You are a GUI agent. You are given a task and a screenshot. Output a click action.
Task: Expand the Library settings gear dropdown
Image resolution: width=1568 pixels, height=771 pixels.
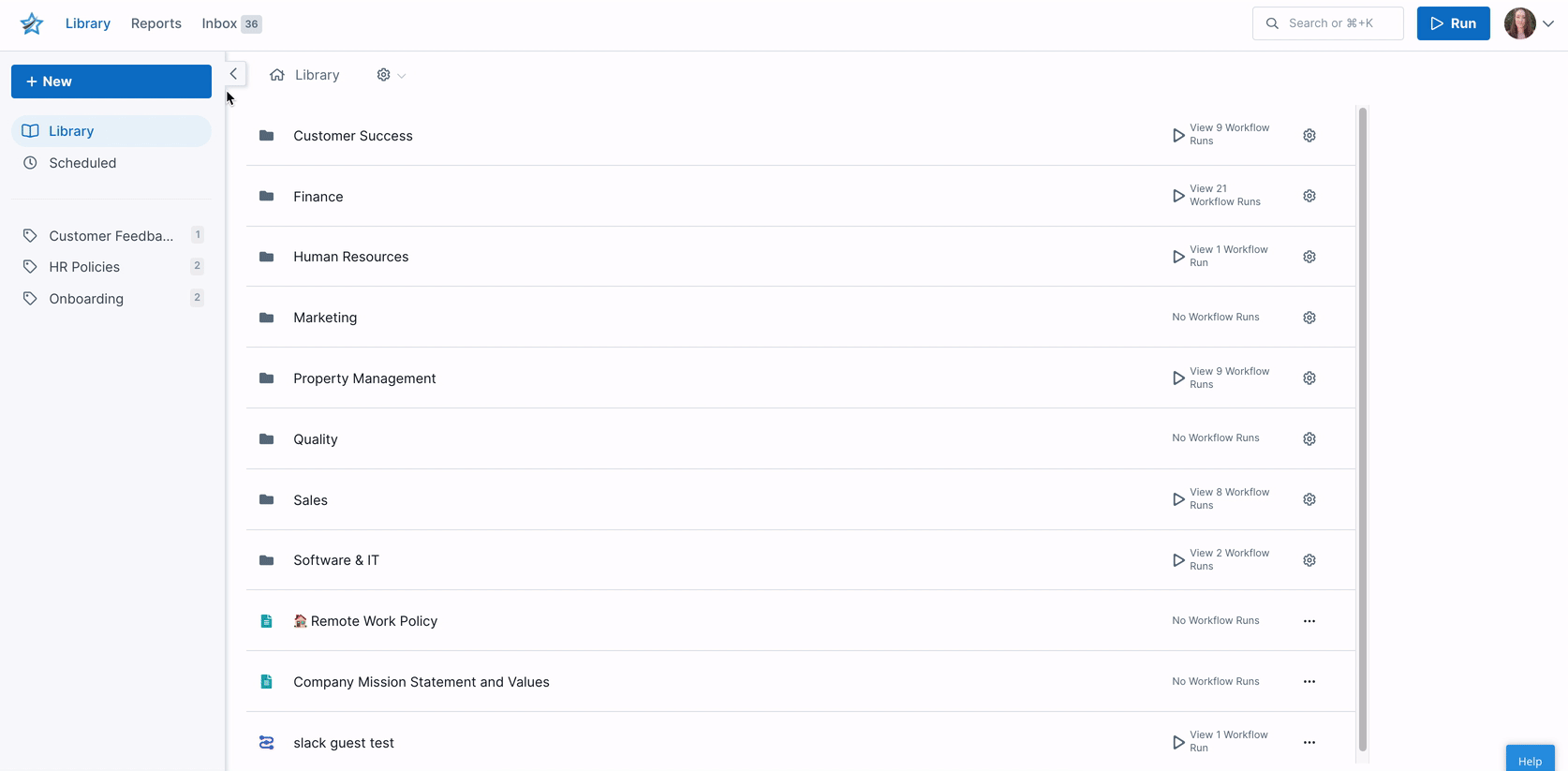pyautogui.click(x=391, y=75)
